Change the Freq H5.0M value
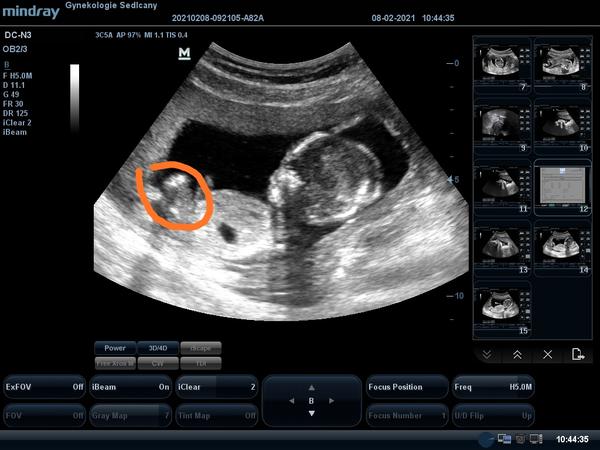 pyautogui.click(x=493, y=387)
